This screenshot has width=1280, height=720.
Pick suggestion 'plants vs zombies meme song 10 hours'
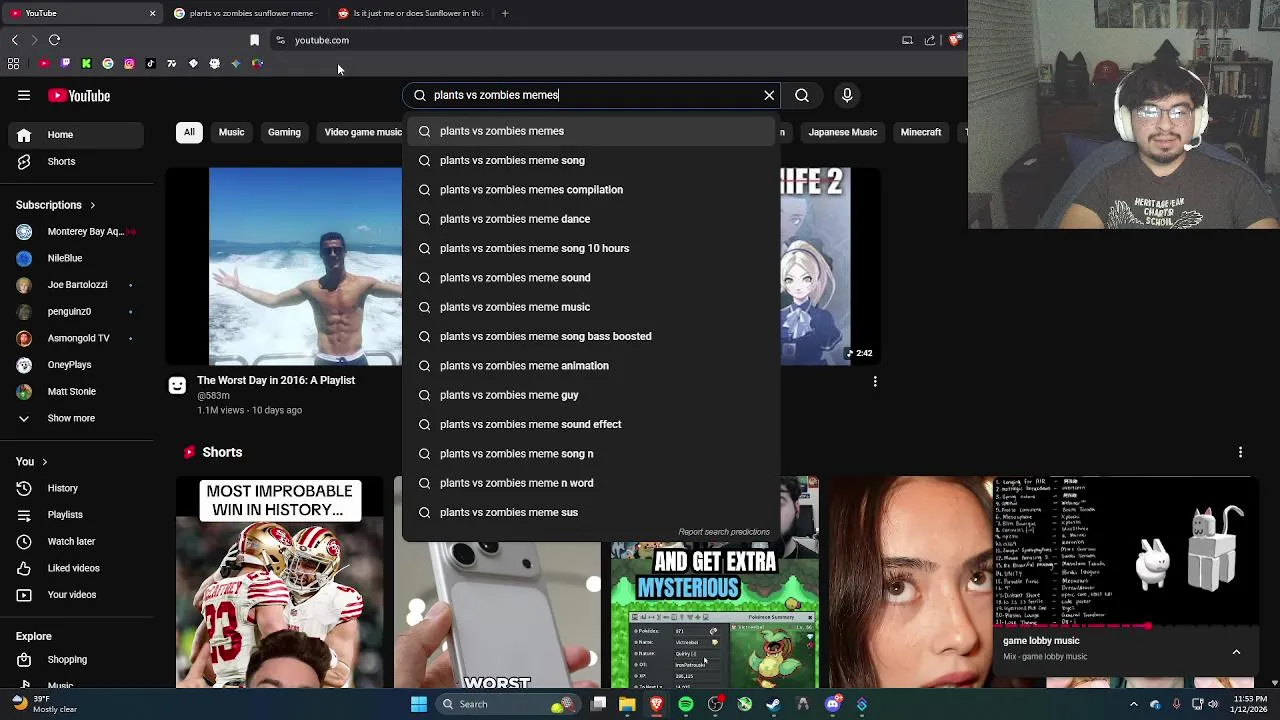590,248
